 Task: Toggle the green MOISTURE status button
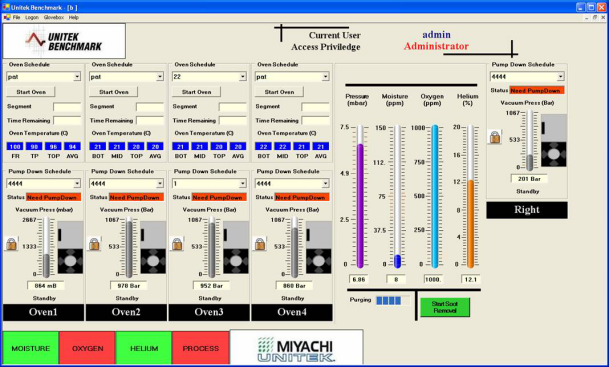tap(31, 348)
